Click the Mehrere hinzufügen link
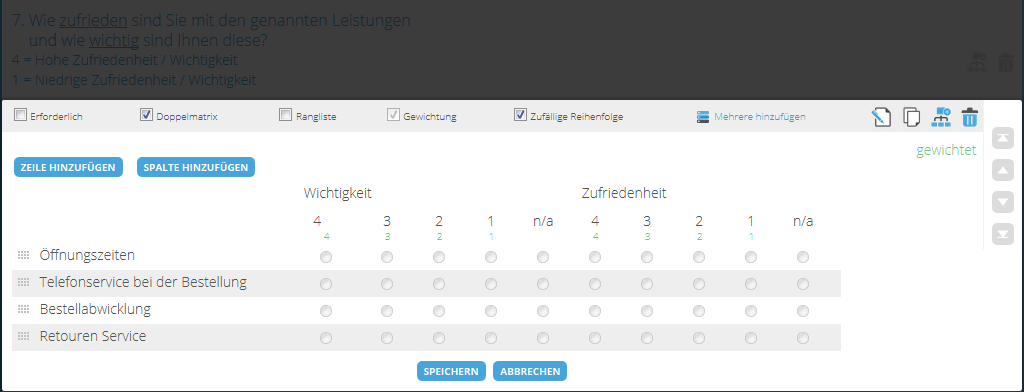 (x=760, y=117)
